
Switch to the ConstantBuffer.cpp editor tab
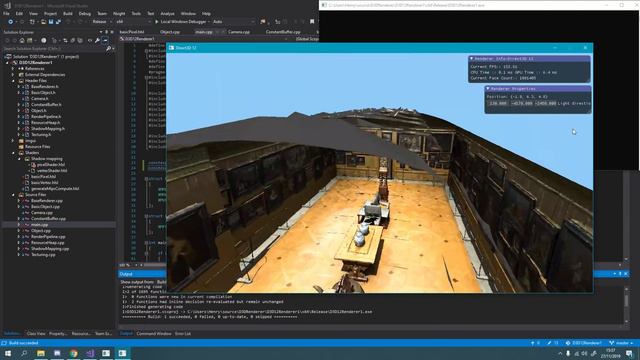coord(283,32)
